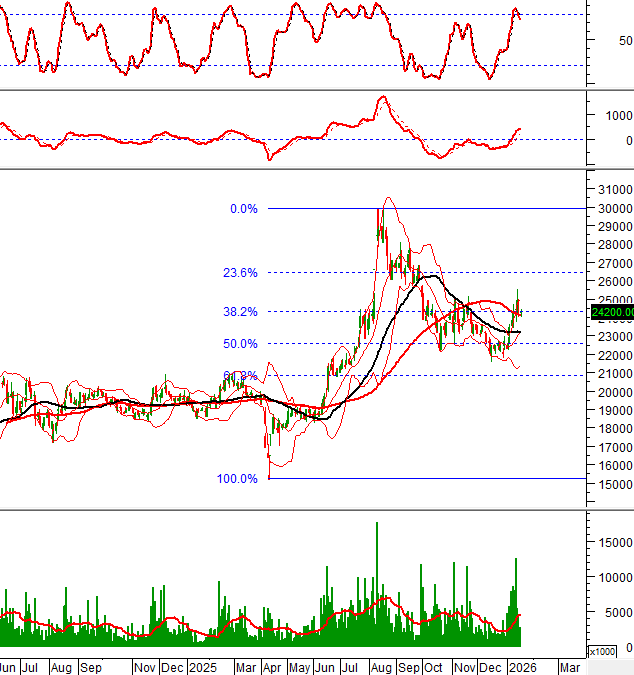Click 31000 on the price axis

coord(609,190)
